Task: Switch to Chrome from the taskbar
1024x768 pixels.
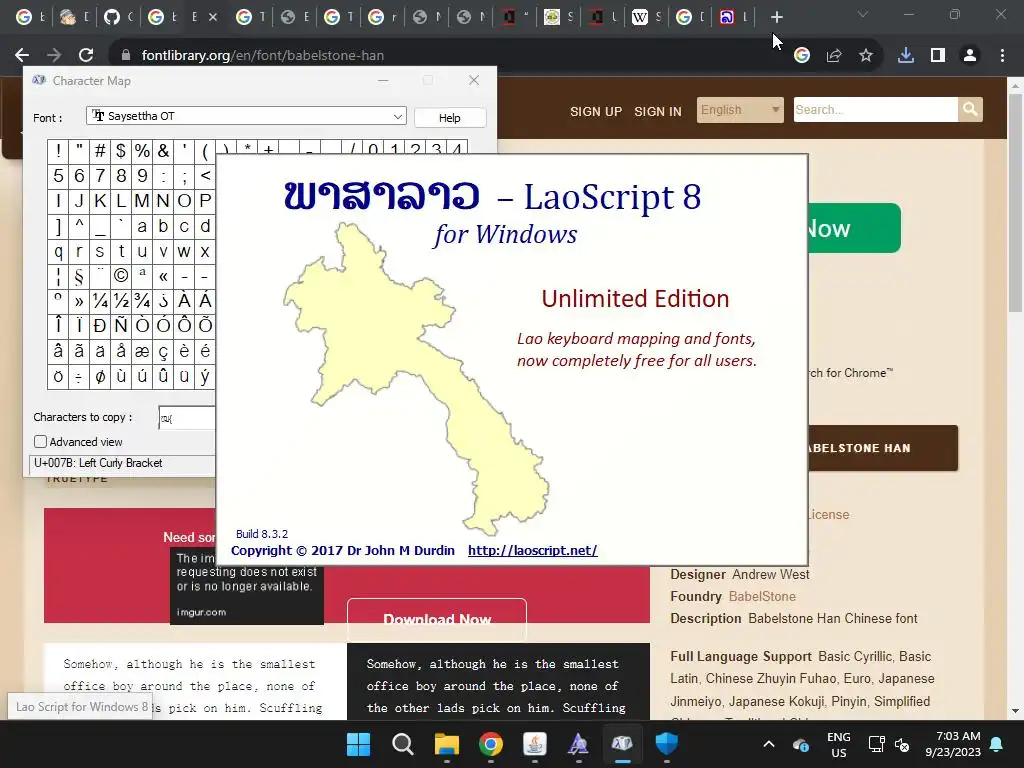Action: [x=490, y=744]
